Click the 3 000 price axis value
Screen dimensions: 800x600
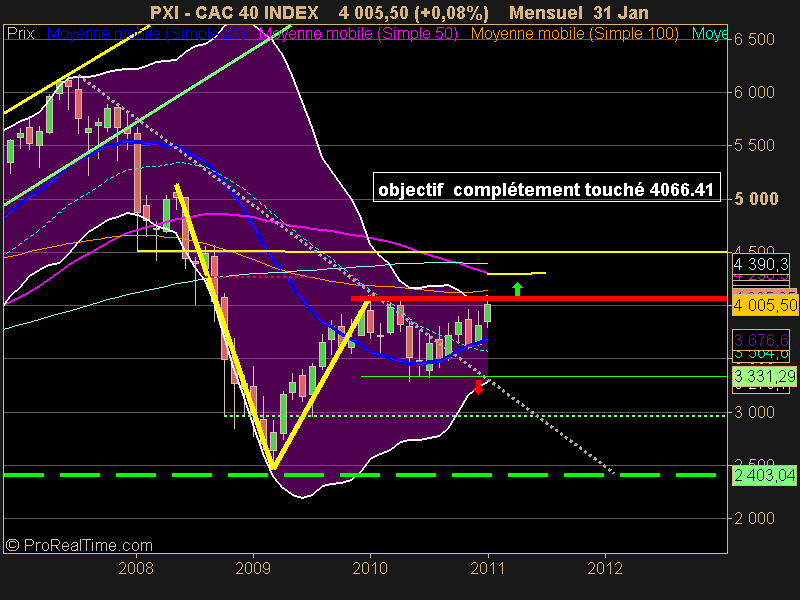pos(755,412)
